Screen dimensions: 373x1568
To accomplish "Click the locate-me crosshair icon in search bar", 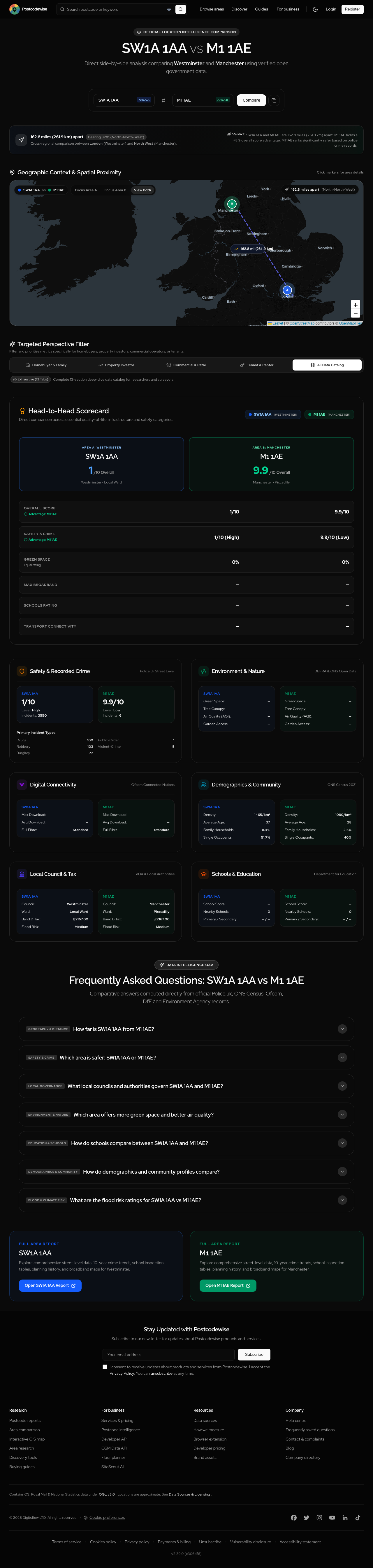I will [x=169, y=9].
